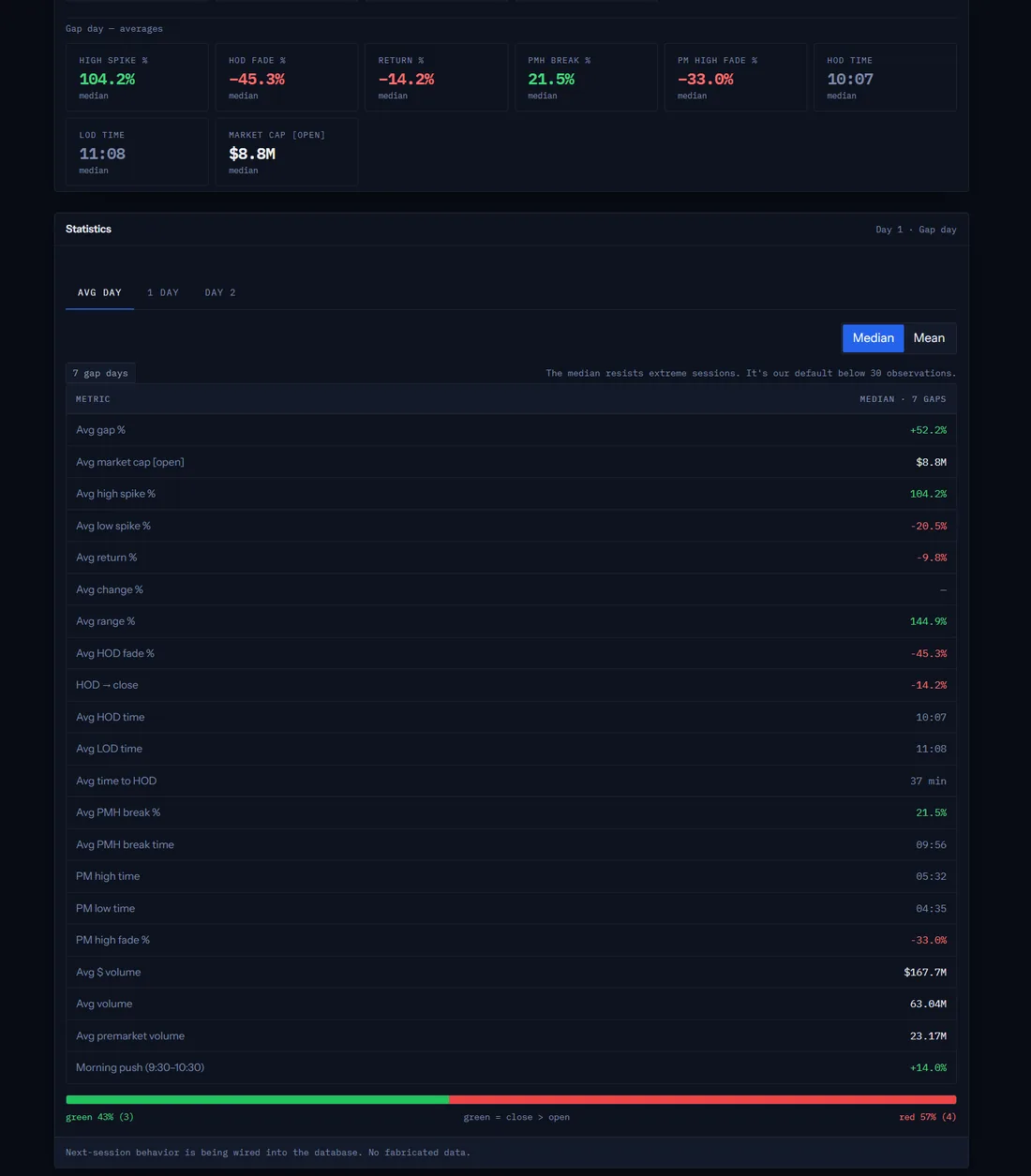Click the HOD FADE % card
This screenshot has height=1176, width=1031.
click(x=287, y=78)
